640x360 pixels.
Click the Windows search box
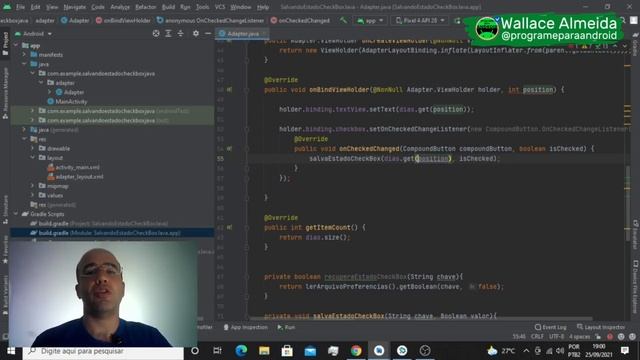[x=103, y=351]
